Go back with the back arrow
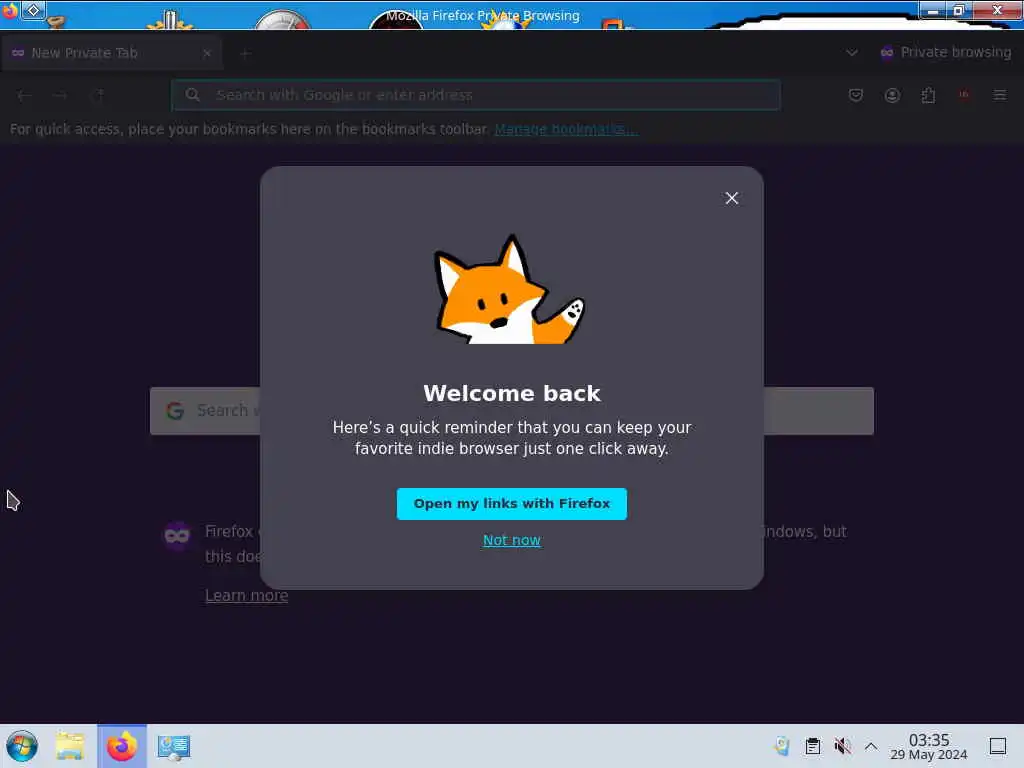1024x768 pixels. [25, 95]
